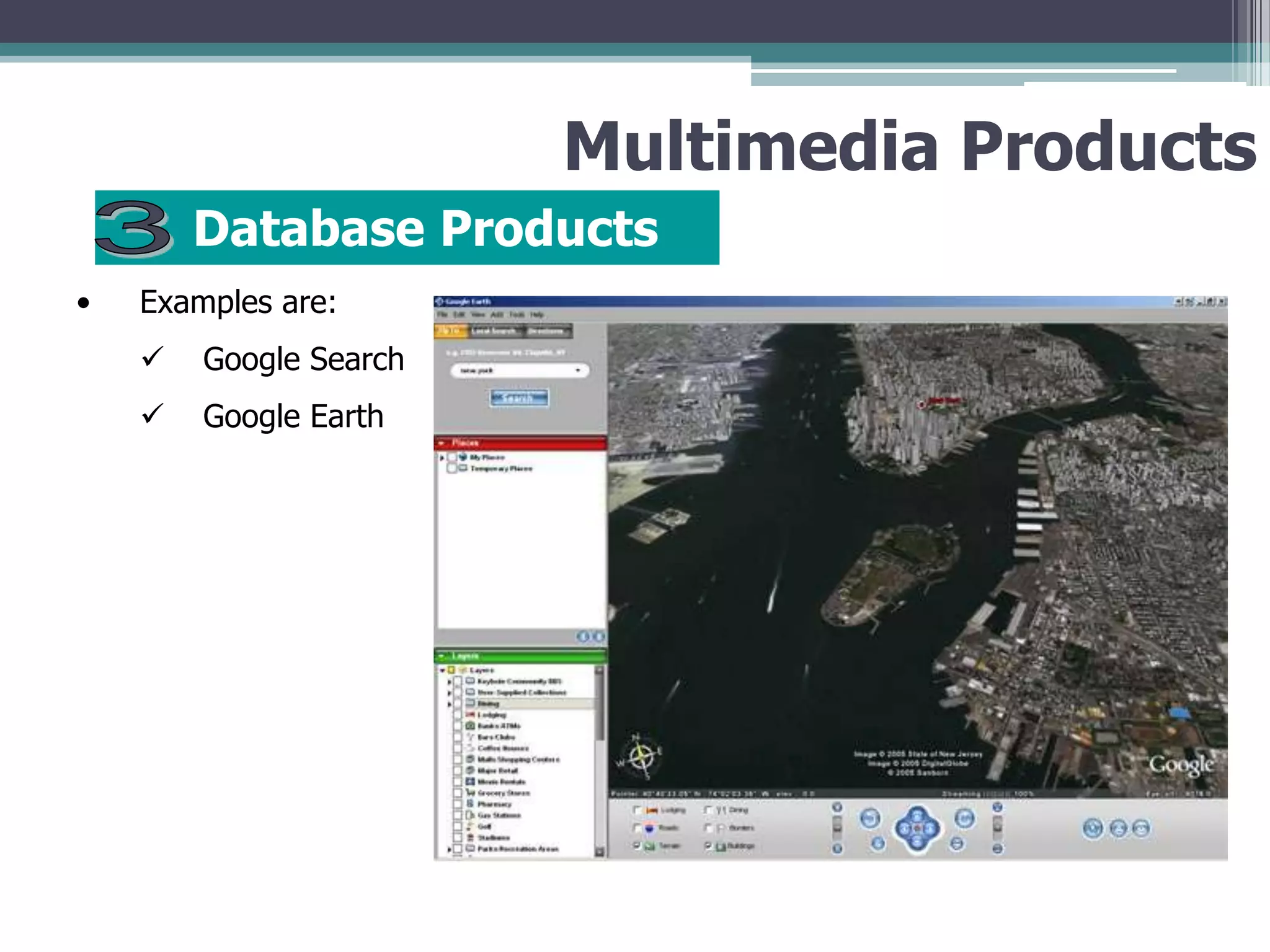Image resolution: width=1270 pixels, height=952 pixels.
Task: Click the middle of three round icons at right
Action: [1118, 829]
